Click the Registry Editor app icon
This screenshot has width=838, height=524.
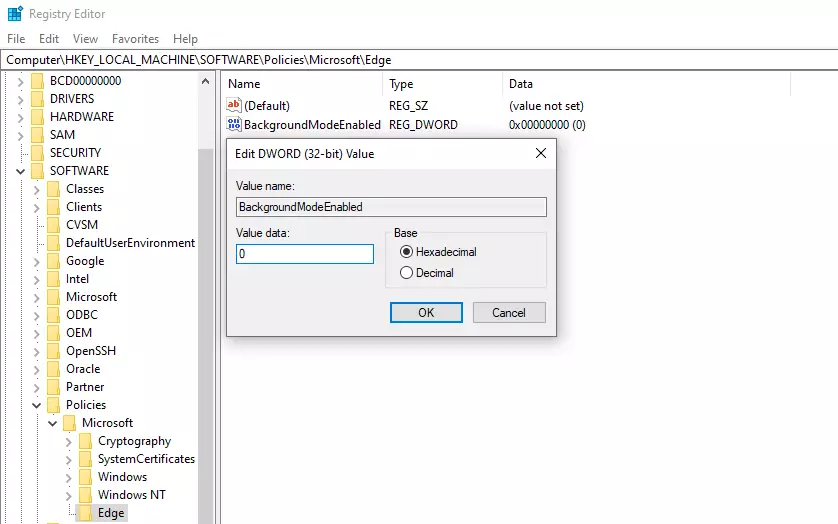coord(15,13)
